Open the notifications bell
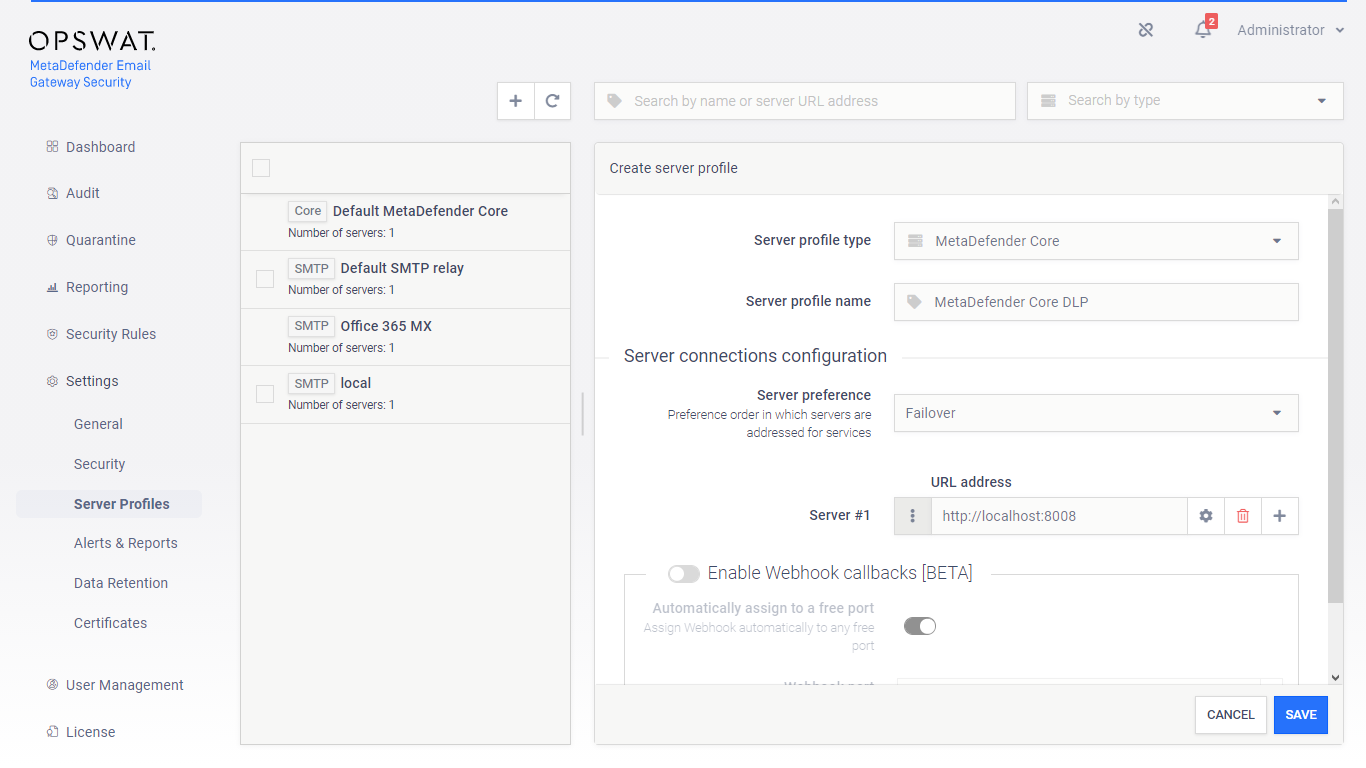This screenshot has width=1366, height=768. click(x=1203, y=30)
